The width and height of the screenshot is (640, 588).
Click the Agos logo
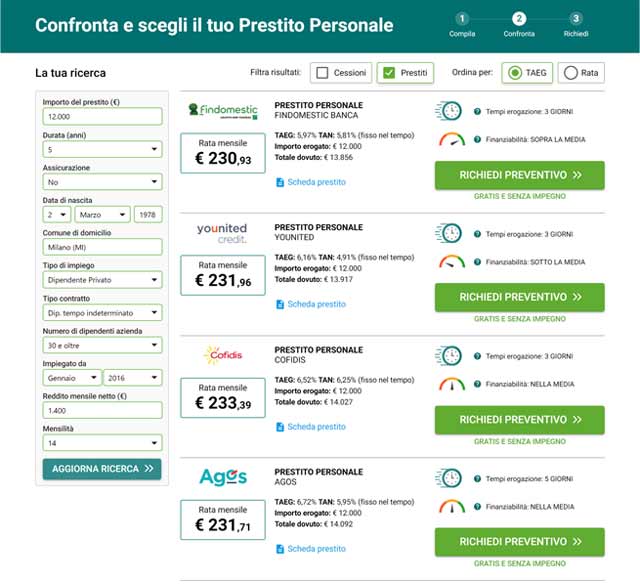(222, 477)
